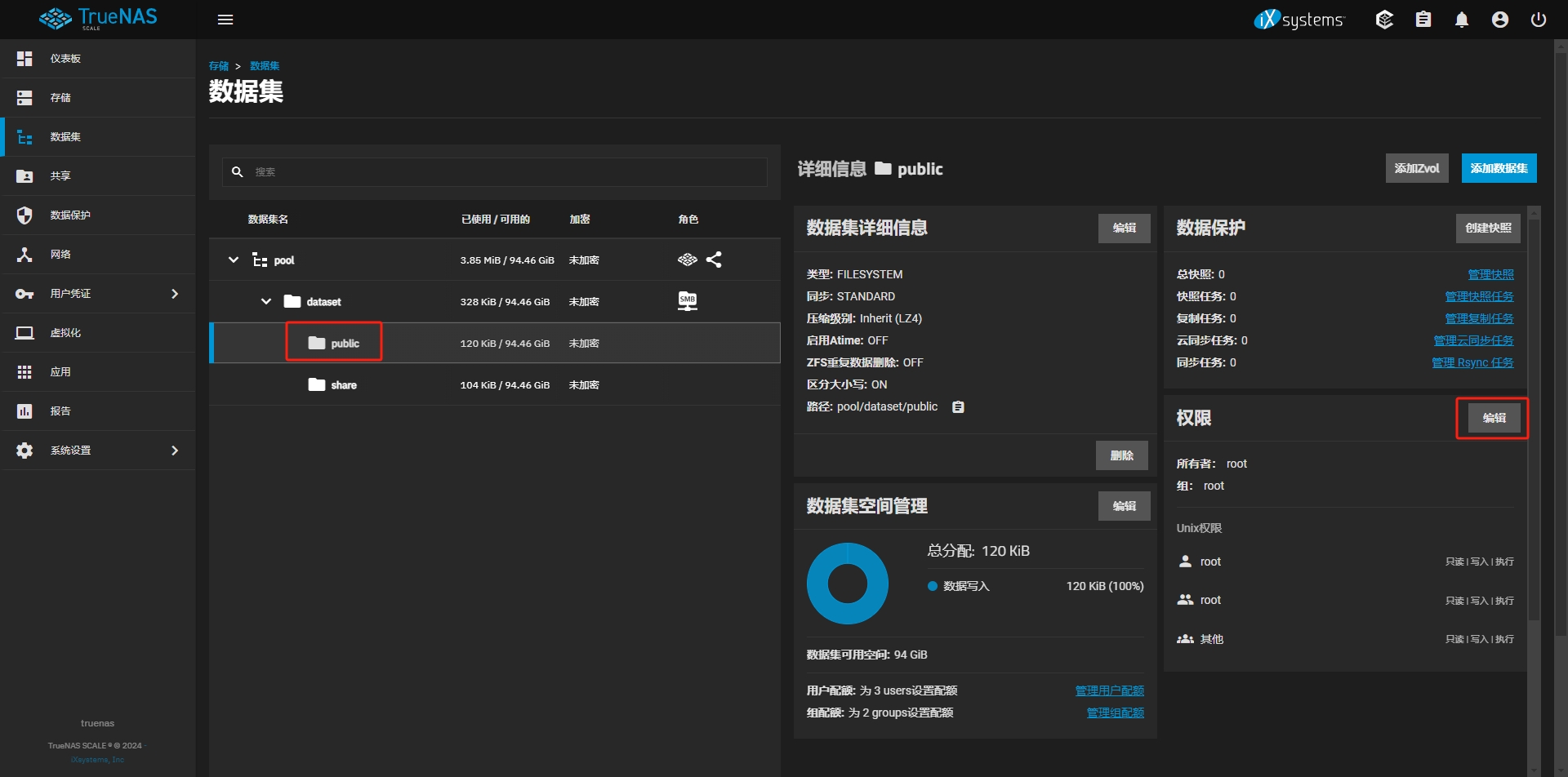Go to 数据保护 in sidebar menu

(x=70, y=215)
